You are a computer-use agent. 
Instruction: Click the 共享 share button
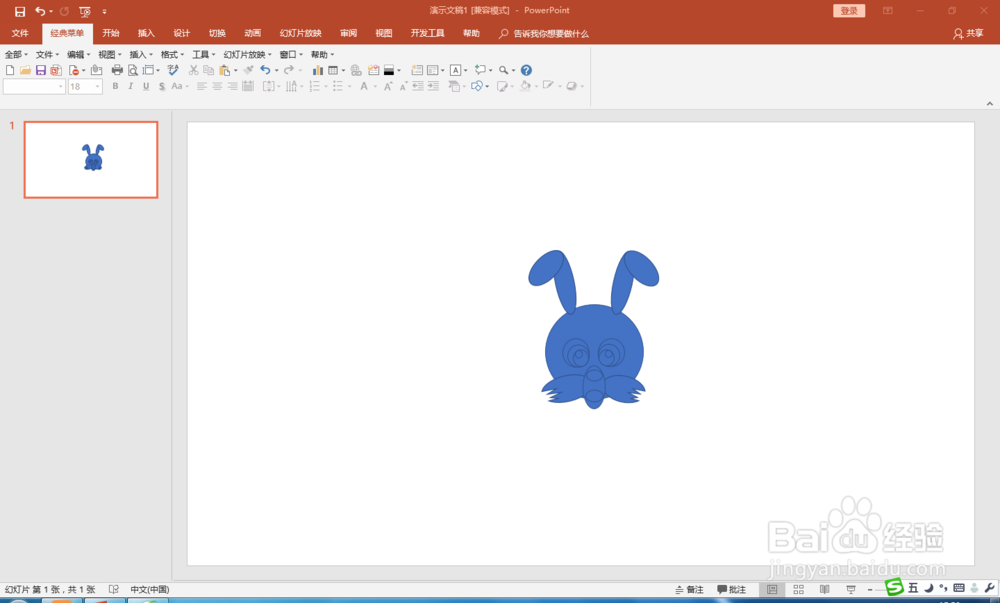point(968,33)
